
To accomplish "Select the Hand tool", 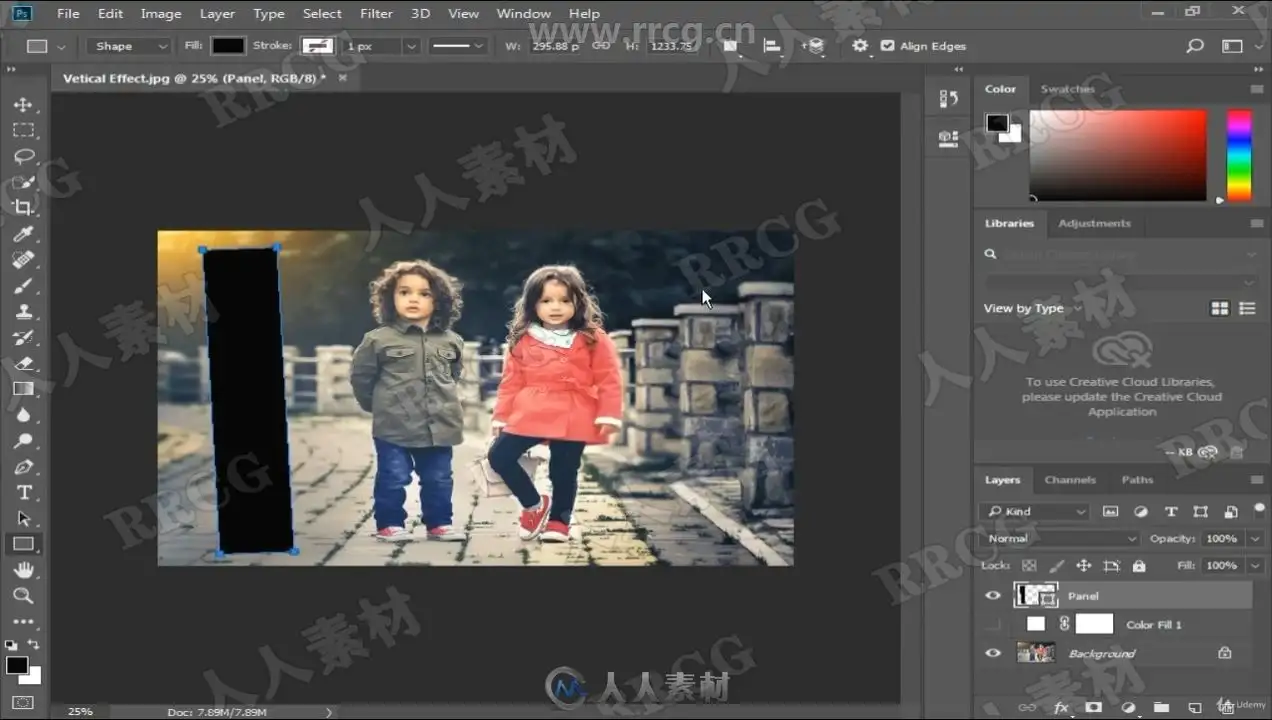I will 23,570.
